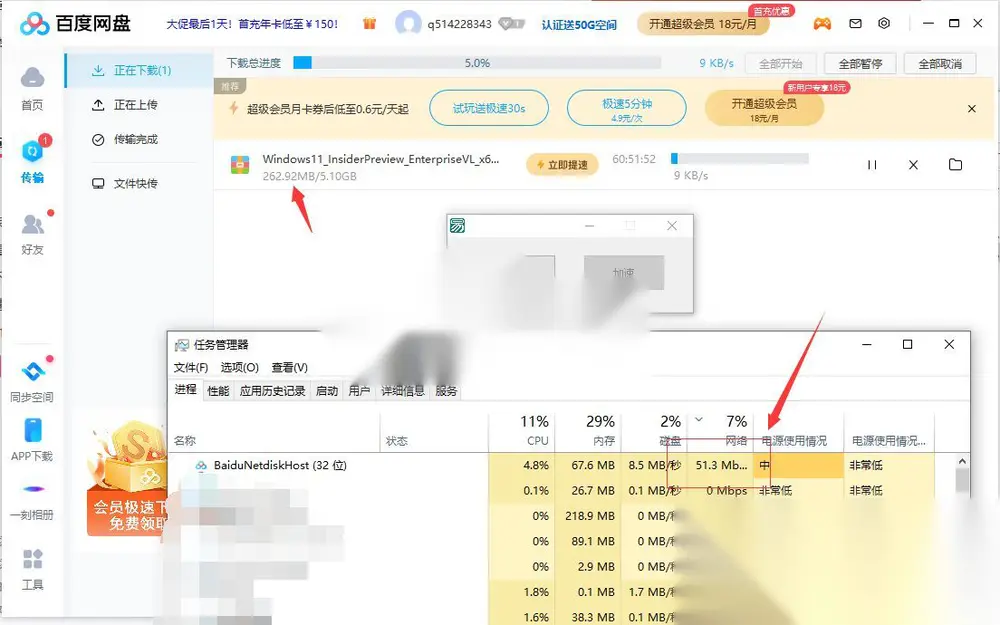Click Task Manager scrollbar up arrow
Viewport: 1000px width, 625px height.
pos(962,461)
